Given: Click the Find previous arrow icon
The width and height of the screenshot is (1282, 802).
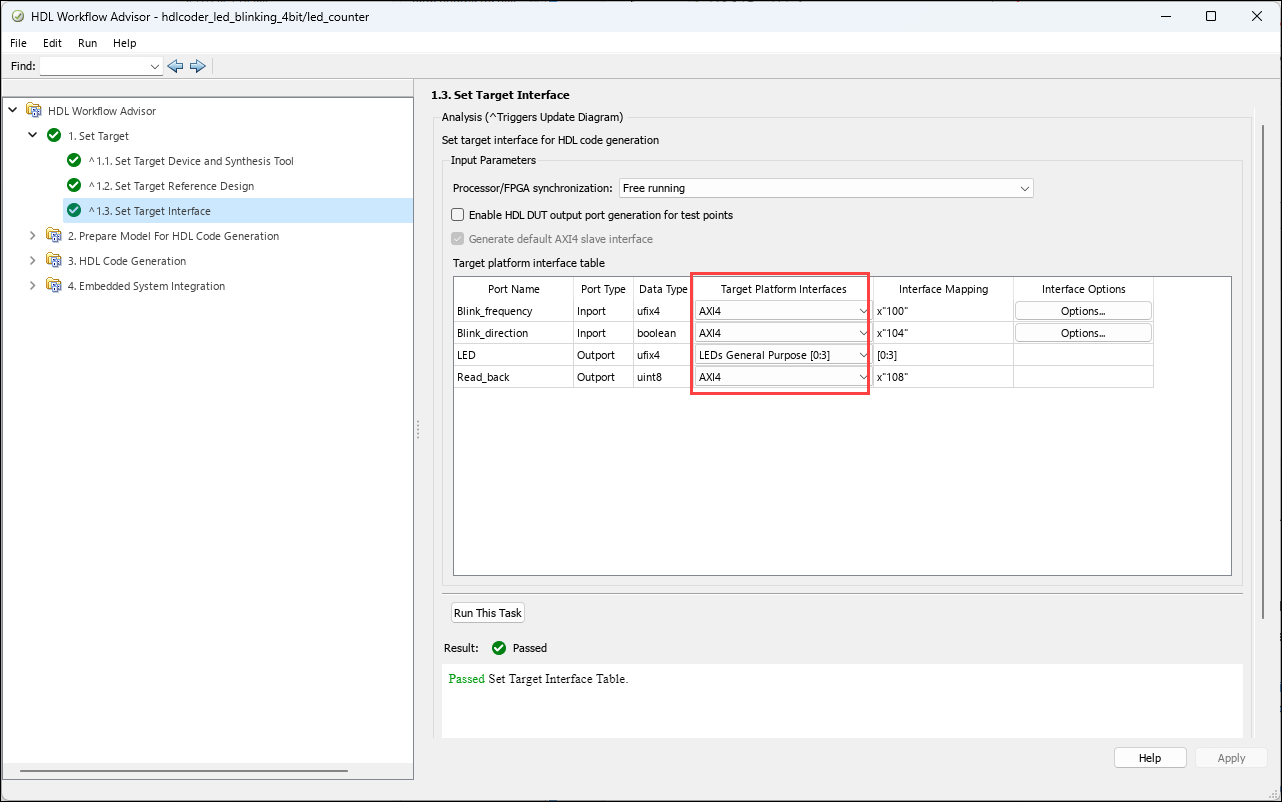Looking at the screenshot, I should click(175, 66).
